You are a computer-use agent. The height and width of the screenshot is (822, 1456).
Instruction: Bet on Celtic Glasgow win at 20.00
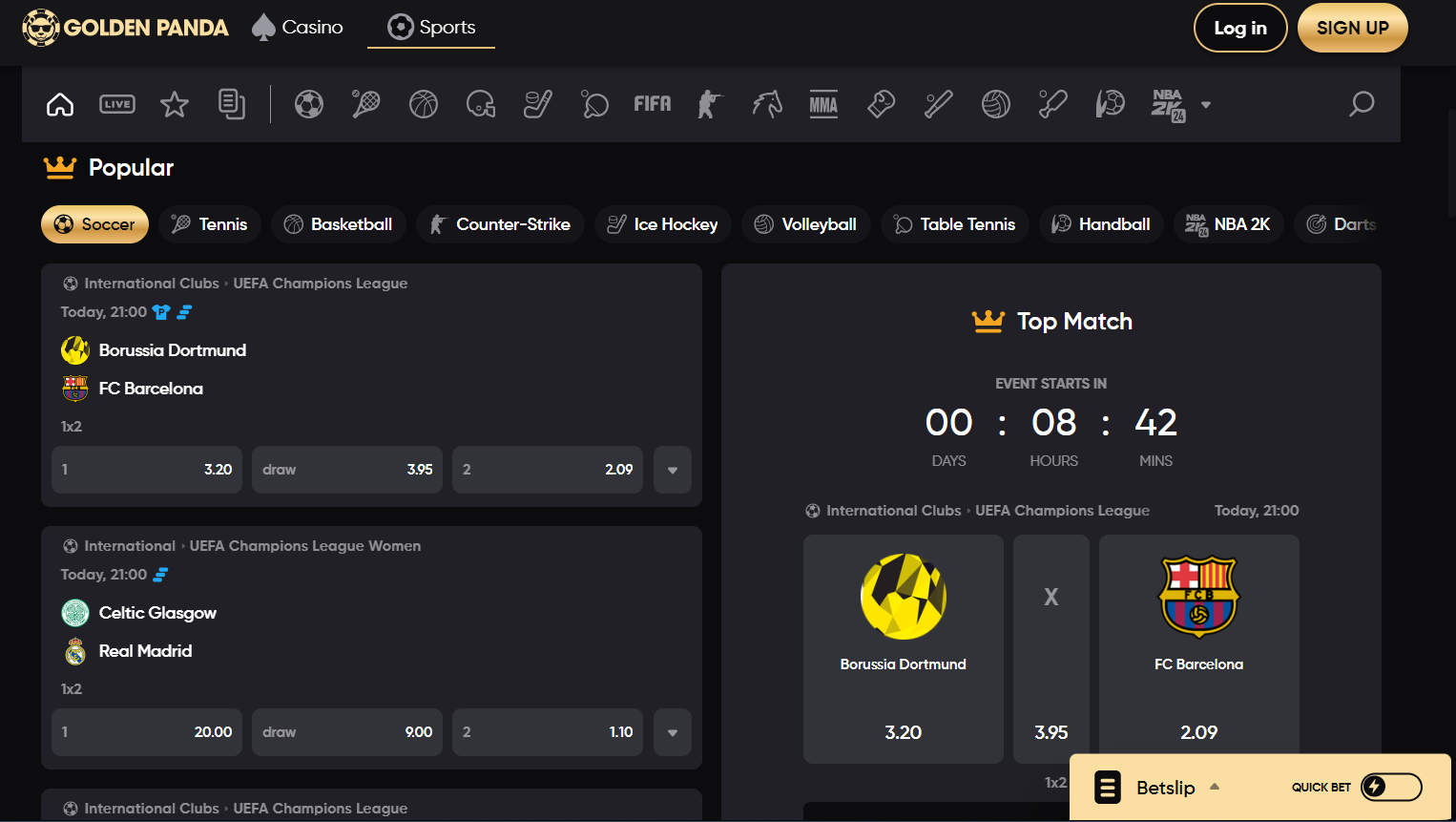147,732
